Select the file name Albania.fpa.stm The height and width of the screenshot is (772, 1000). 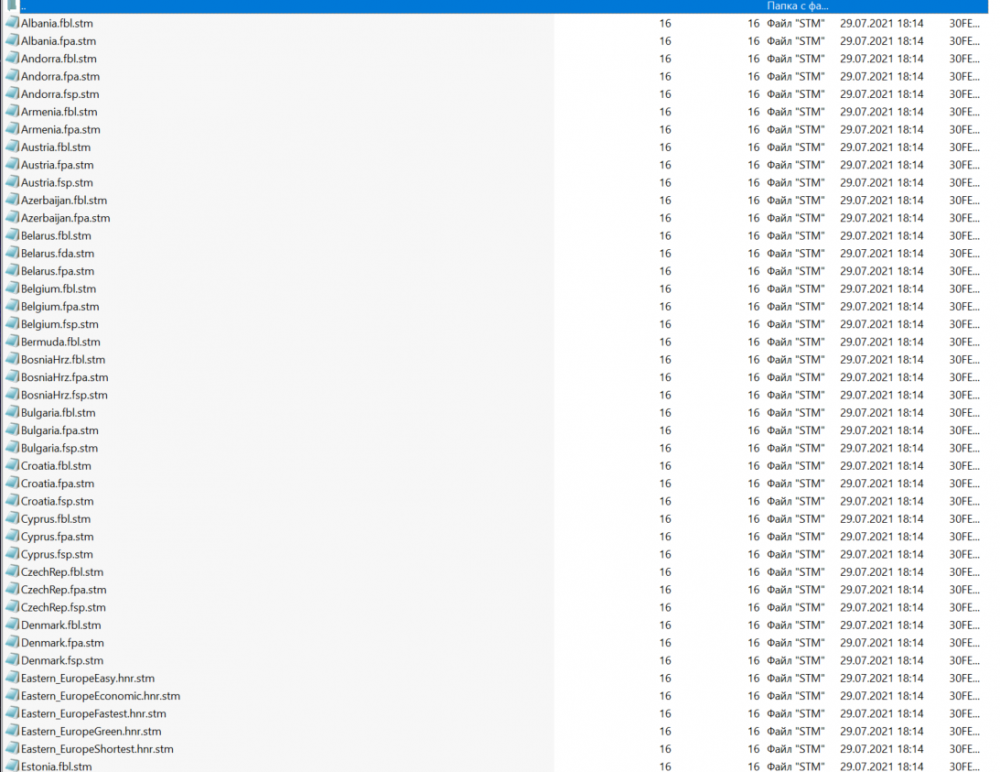(x=59, y=41)
